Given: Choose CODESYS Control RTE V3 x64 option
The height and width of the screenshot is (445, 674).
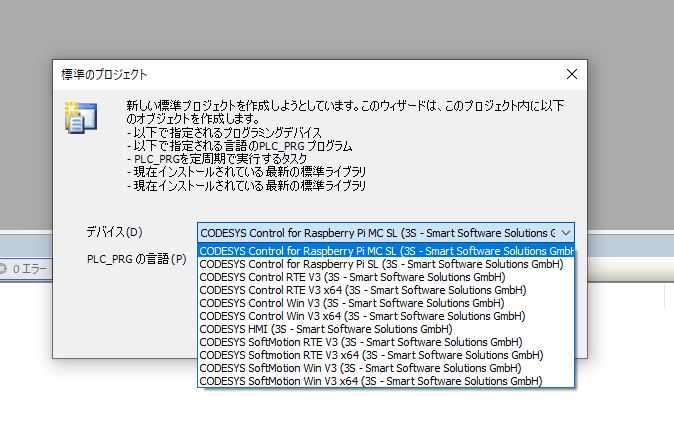Looking at the screenshot, I should pyautogui.click(x=386, y=290).
